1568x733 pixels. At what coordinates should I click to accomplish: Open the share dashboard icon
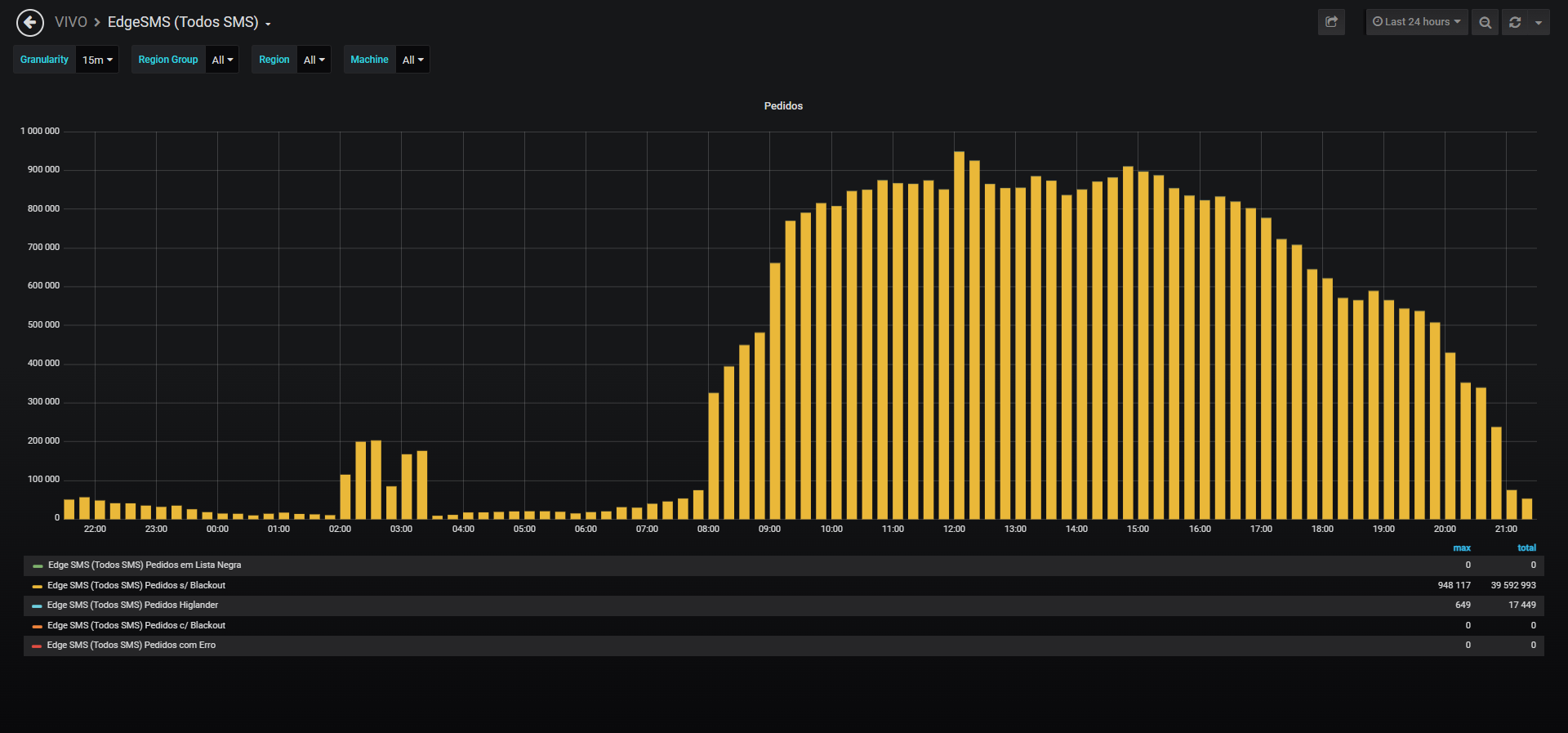[x=1331, y=22]
